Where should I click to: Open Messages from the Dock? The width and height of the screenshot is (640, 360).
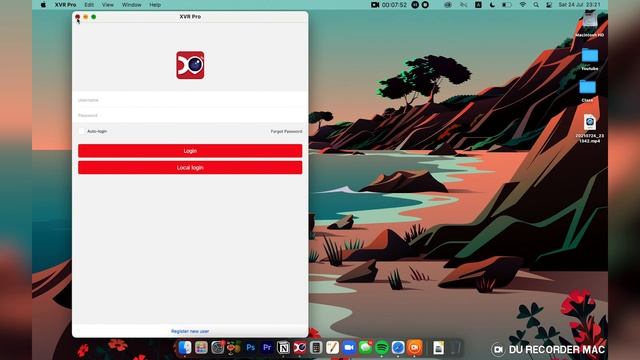tap(365, 347)
